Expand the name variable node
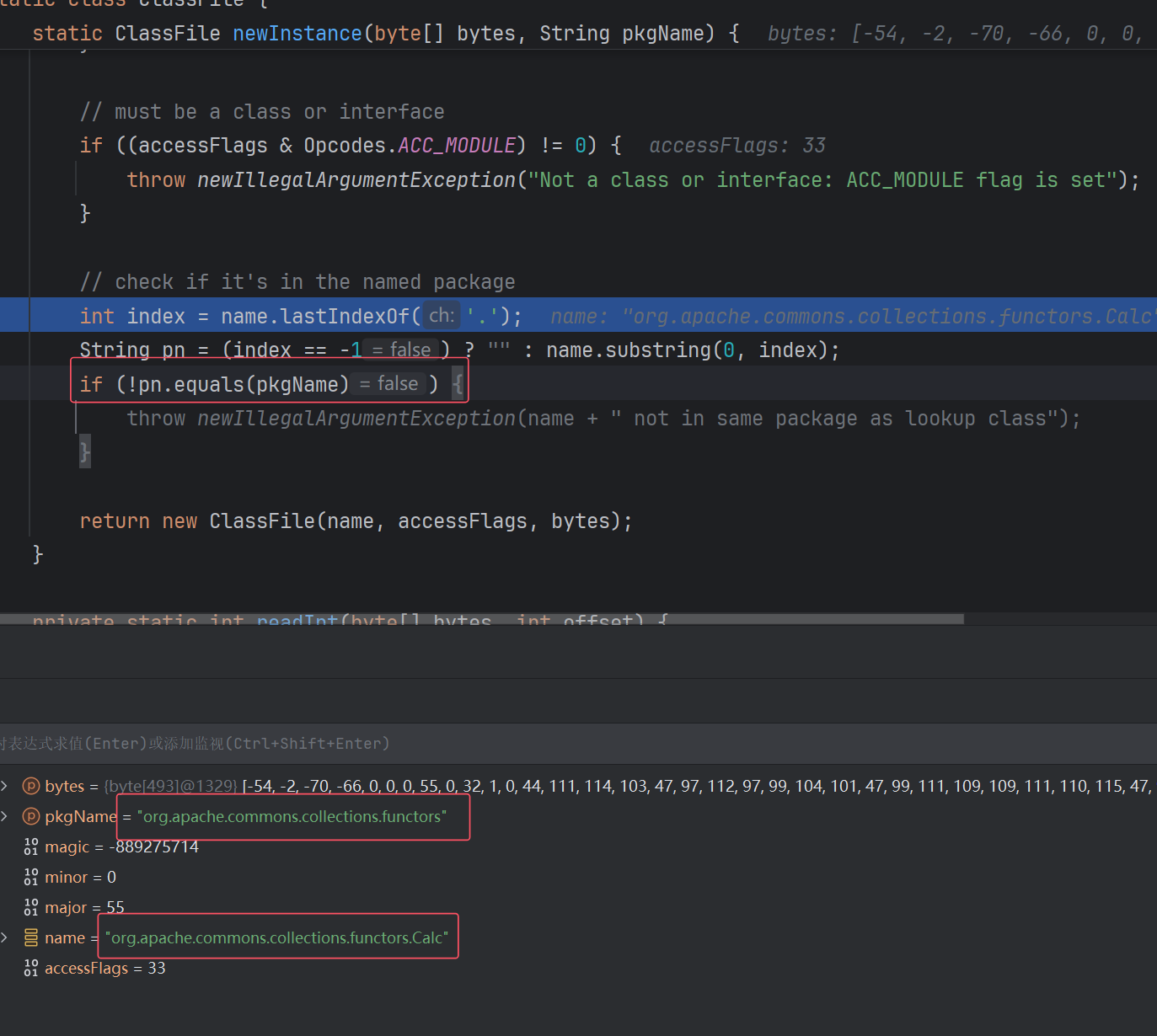This screenshot has width=1157, height=1036. (x=5, y=937)
